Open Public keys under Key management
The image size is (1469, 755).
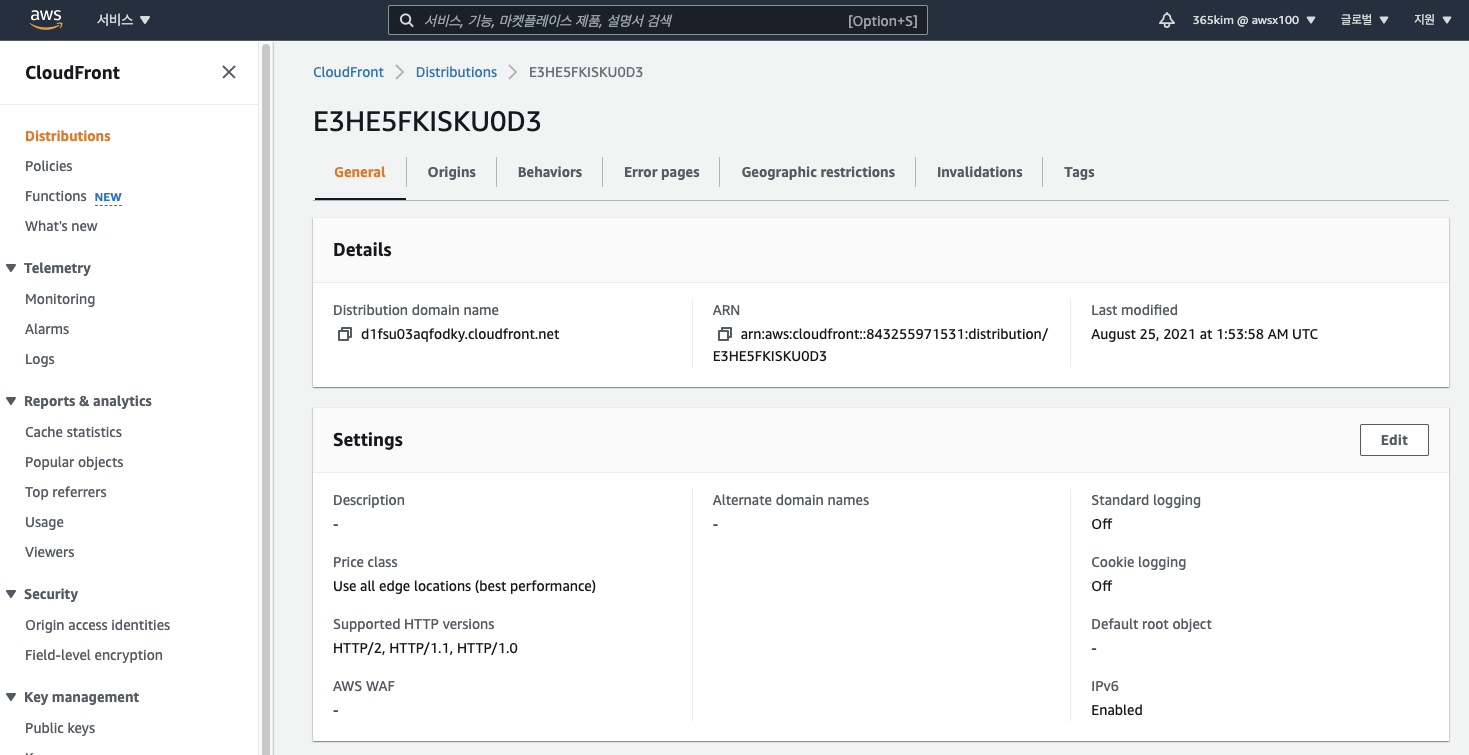coord(60,728)
